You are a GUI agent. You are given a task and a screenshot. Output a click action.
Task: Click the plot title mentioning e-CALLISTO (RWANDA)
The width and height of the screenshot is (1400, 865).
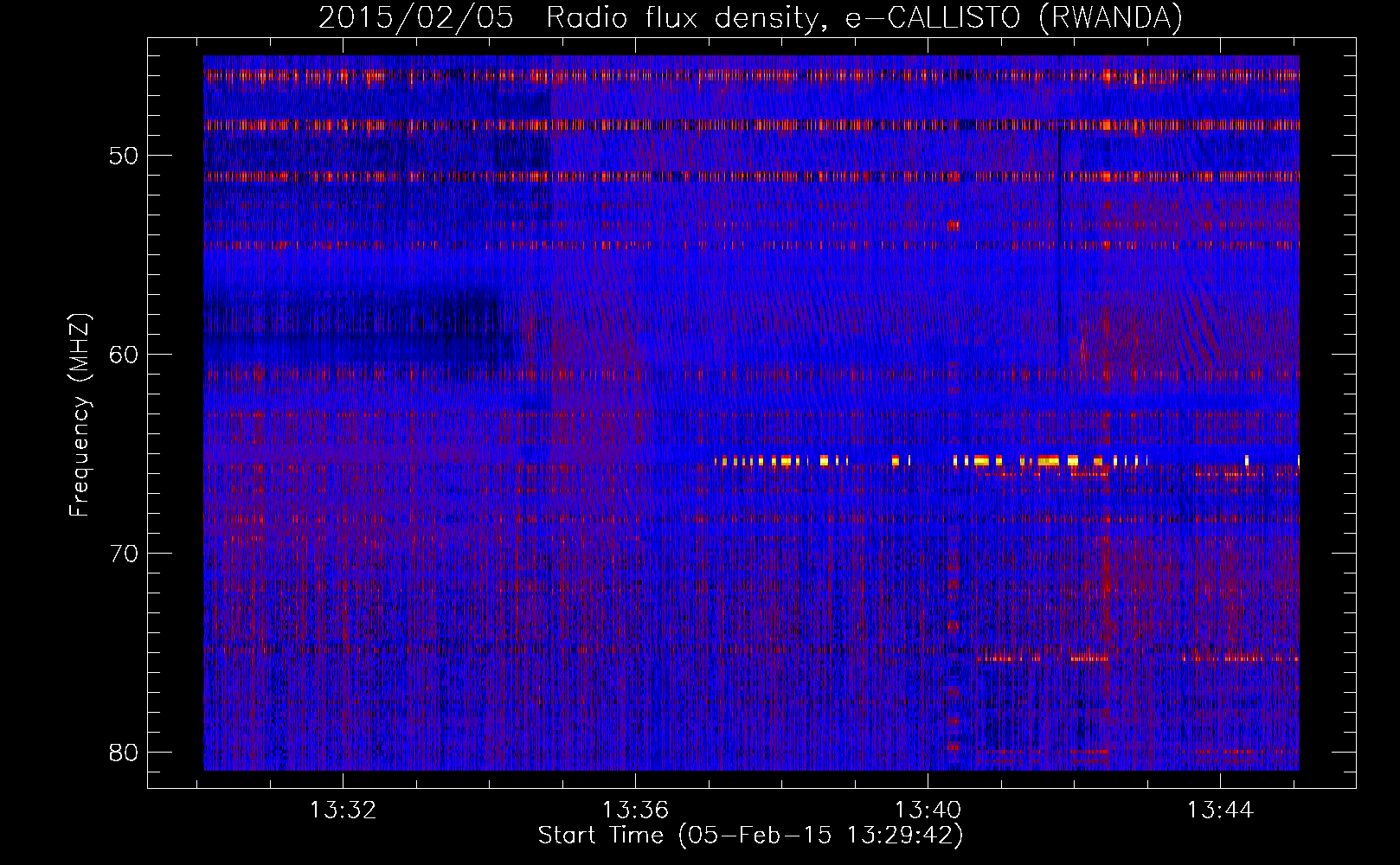click(x=750, y=17)
